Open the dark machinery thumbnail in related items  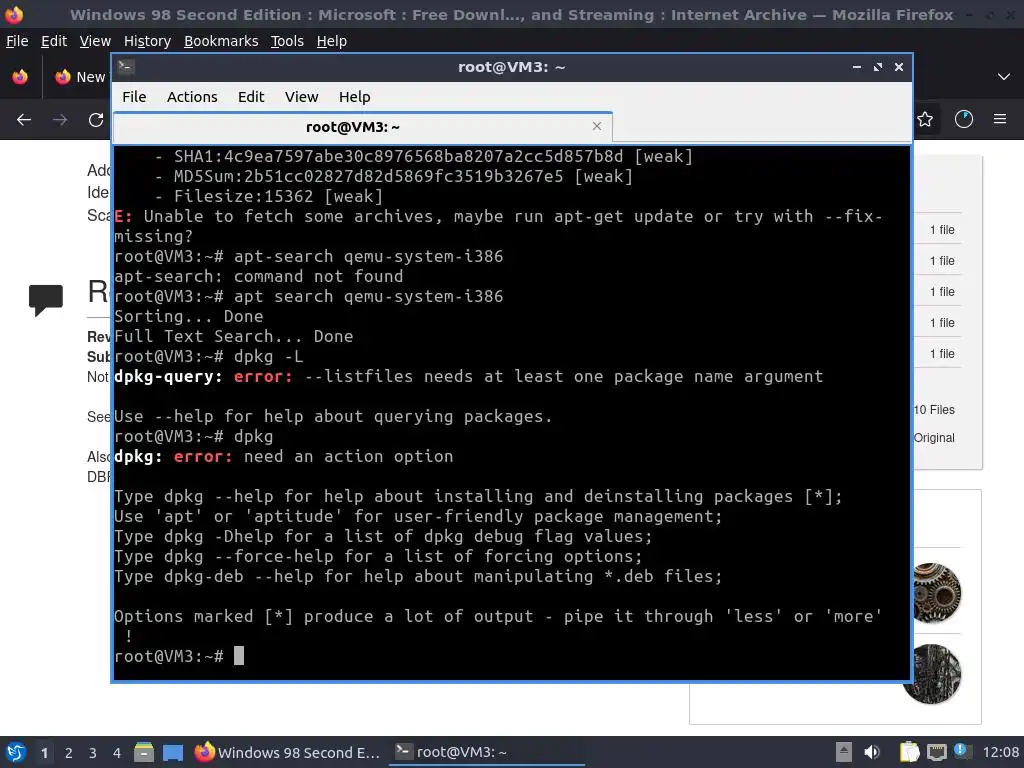933,674
